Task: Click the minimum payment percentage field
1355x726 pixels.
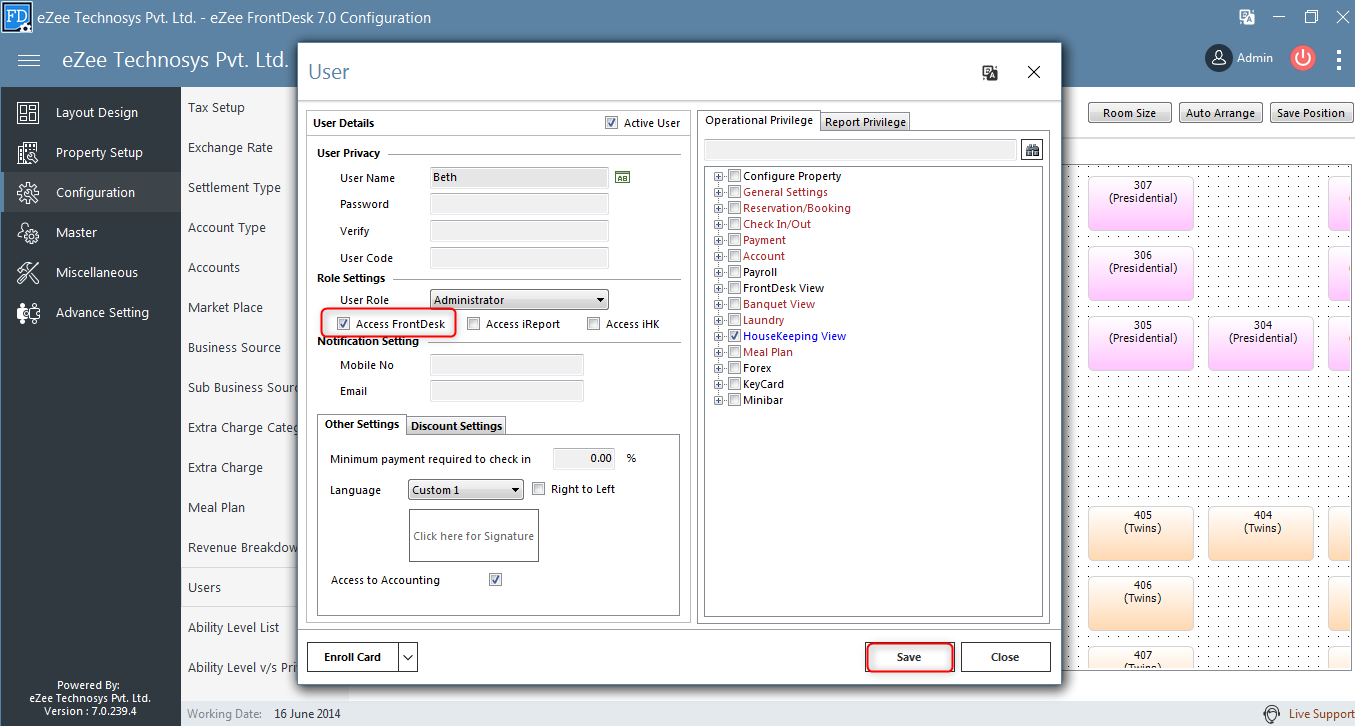Action: [x=584, y=459]
